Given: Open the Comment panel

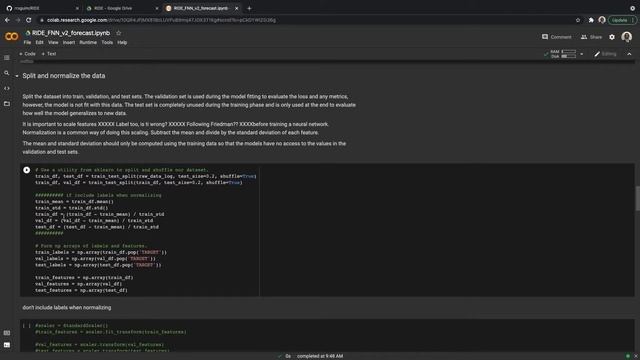Looking at the screenshot, I should [556, 37].
